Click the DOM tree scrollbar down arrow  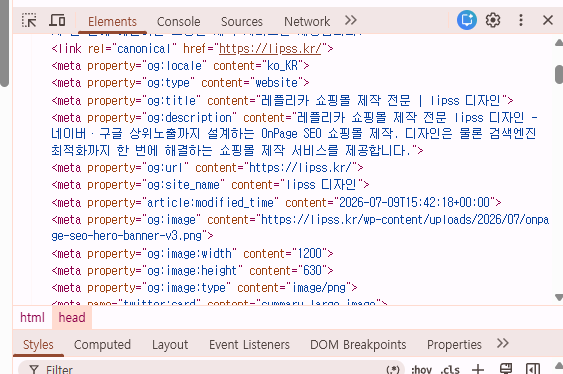[559, 297]
